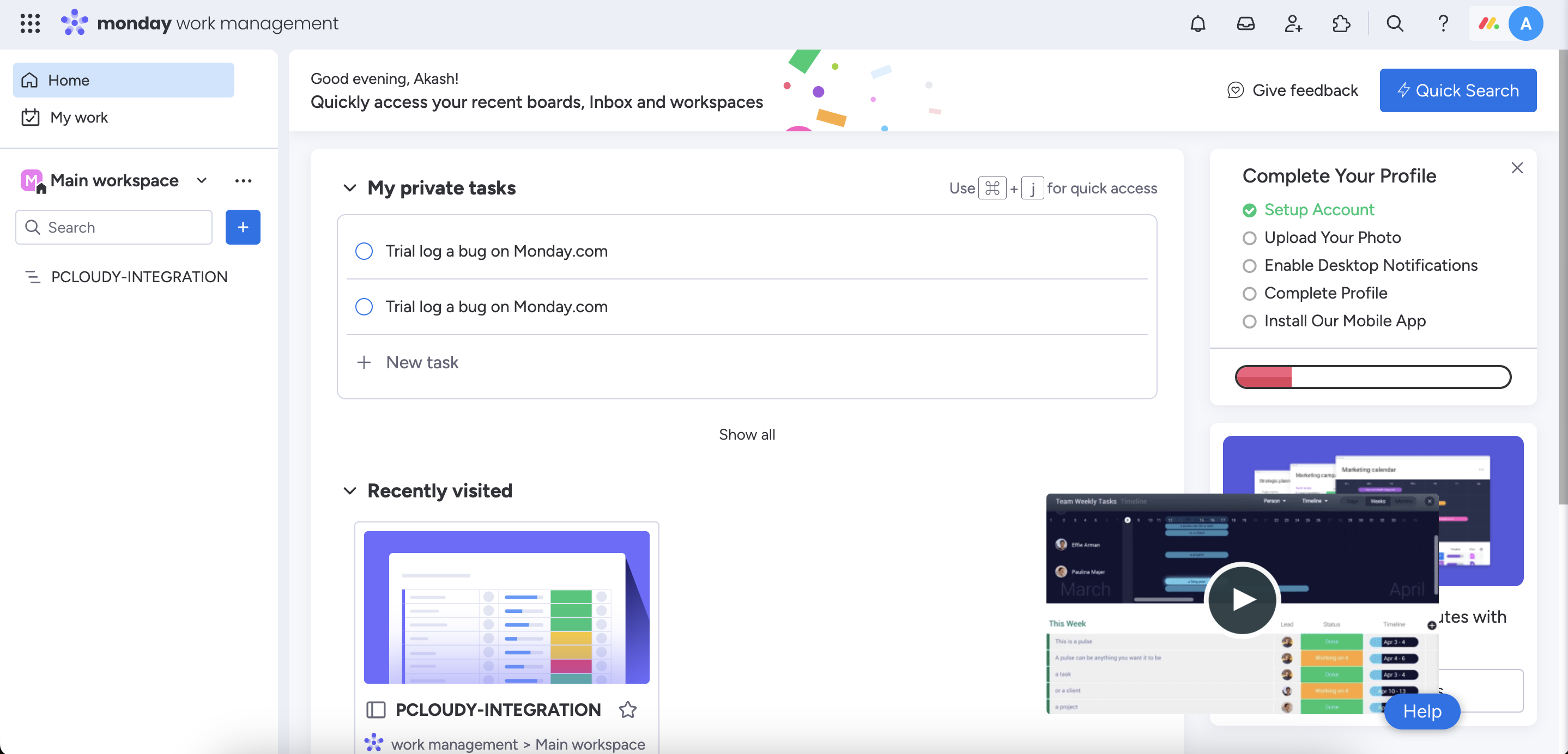Viewport: 1568px width, 754px height.
Task: Click the invite members icon
Action: click(1293, 24)
